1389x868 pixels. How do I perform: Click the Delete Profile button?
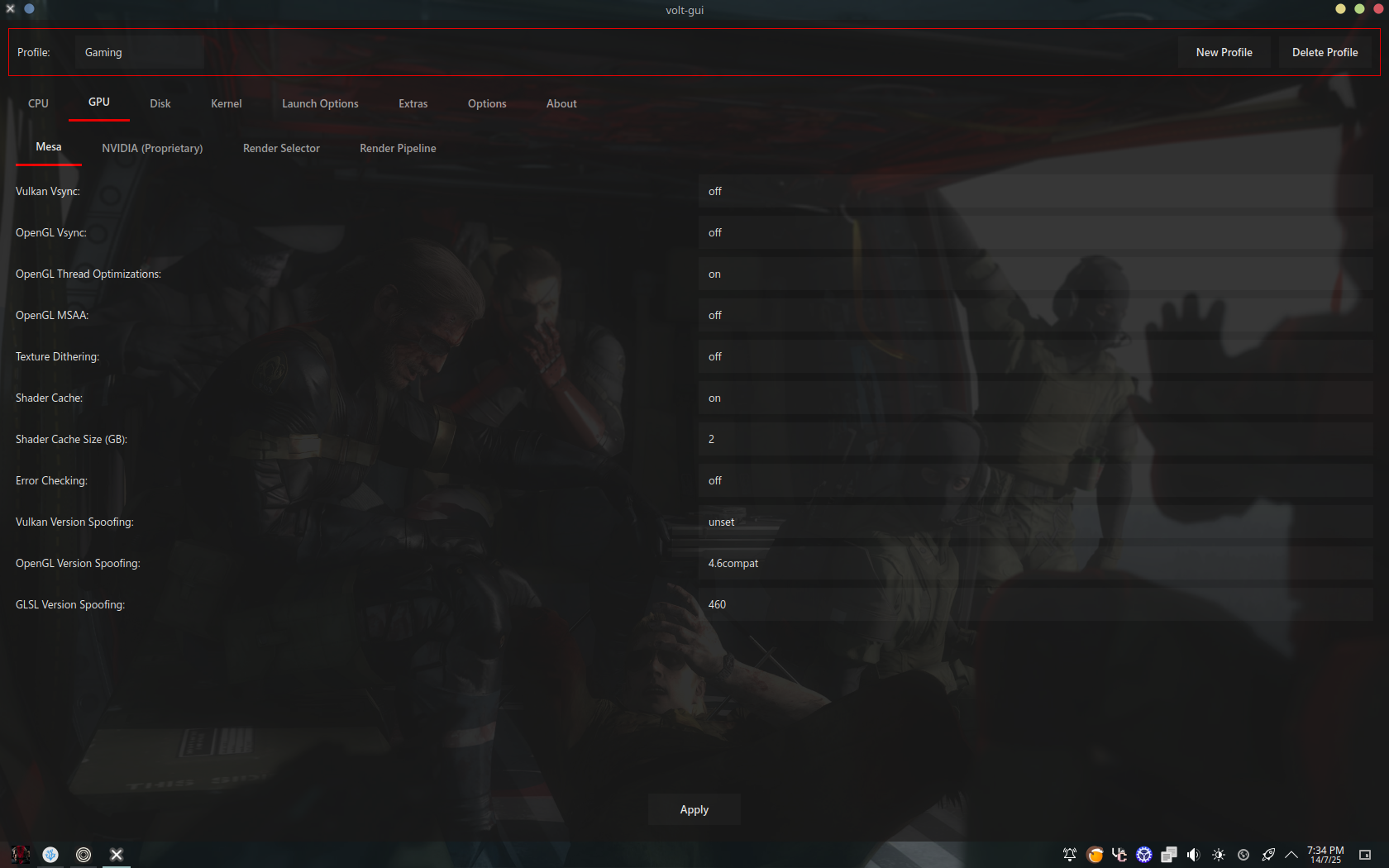click(1325, 52)
